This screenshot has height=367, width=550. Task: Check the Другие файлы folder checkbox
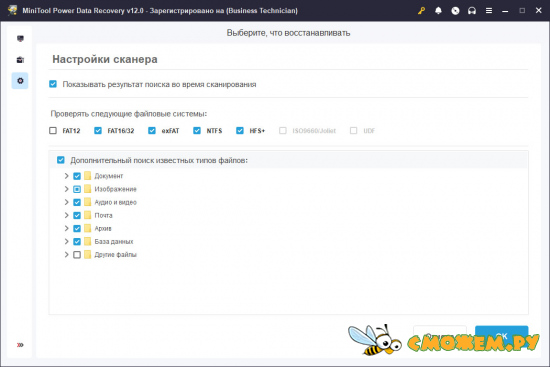77,255
